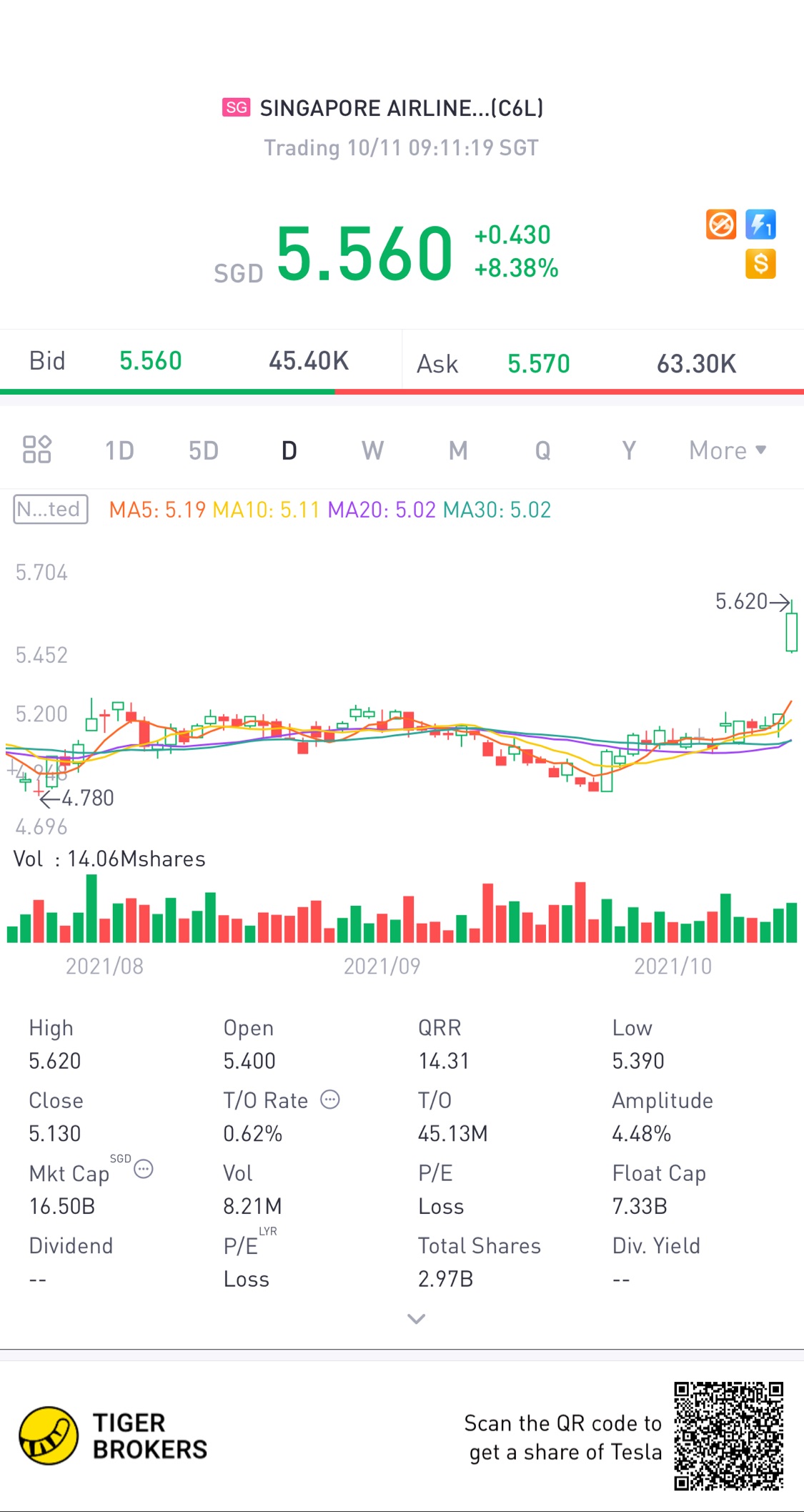Tap the current price 5.560
This screenshot has height=1512, width=804.
click(364, 253)
